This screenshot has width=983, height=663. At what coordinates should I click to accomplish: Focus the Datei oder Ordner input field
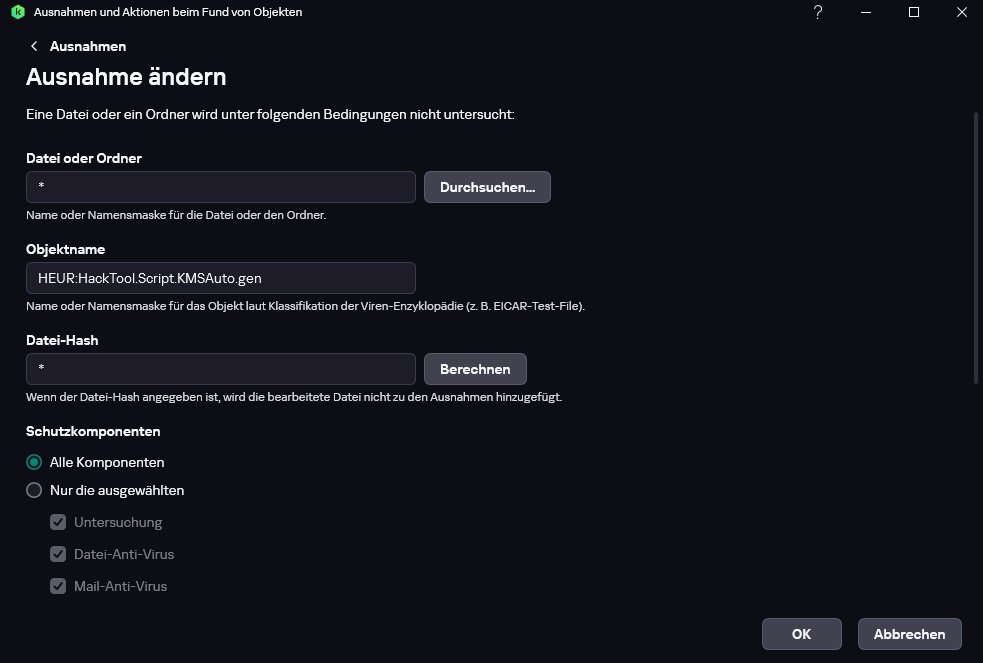point(221,187)
